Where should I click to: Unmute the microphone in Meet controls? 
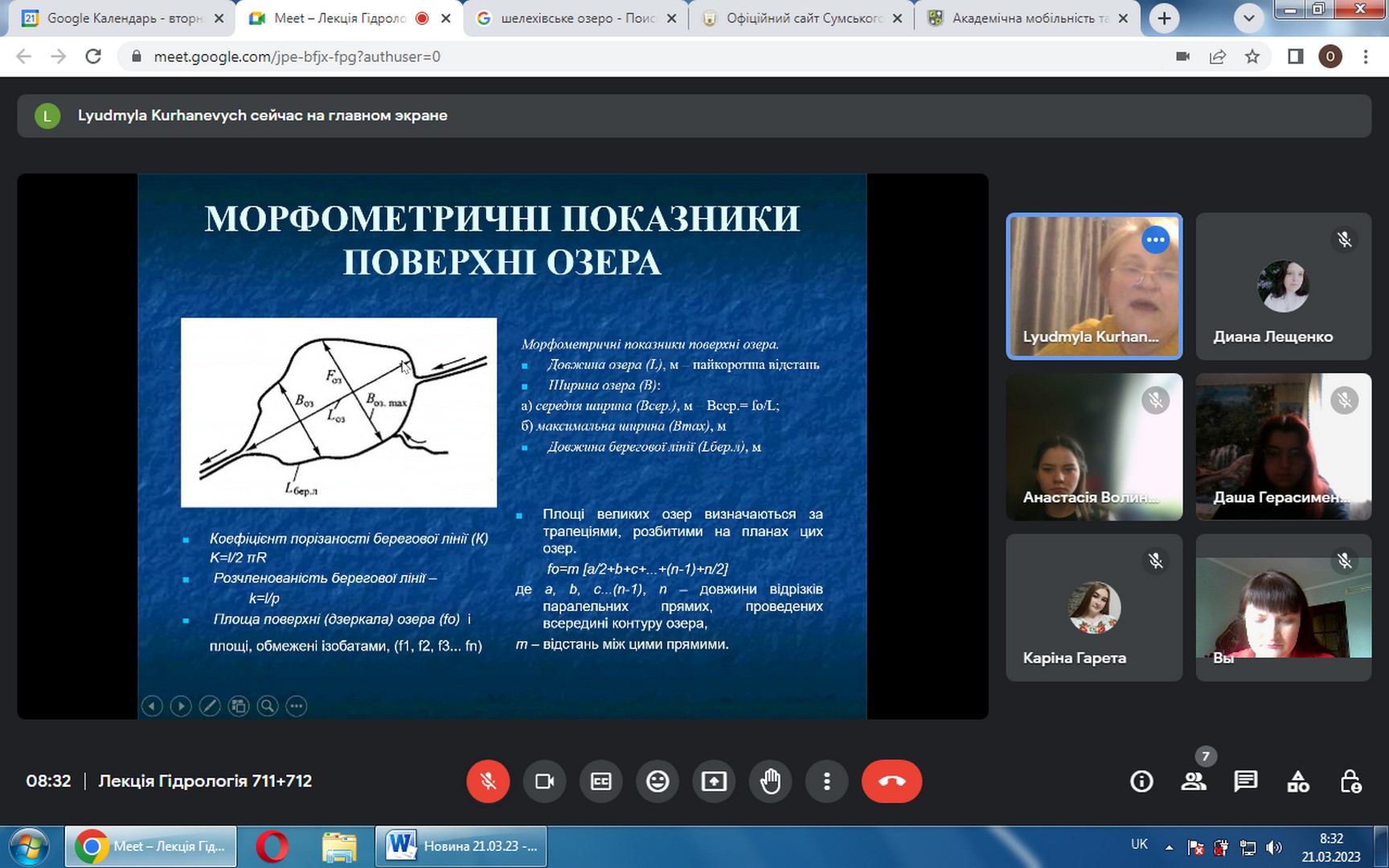coord(488,781)
